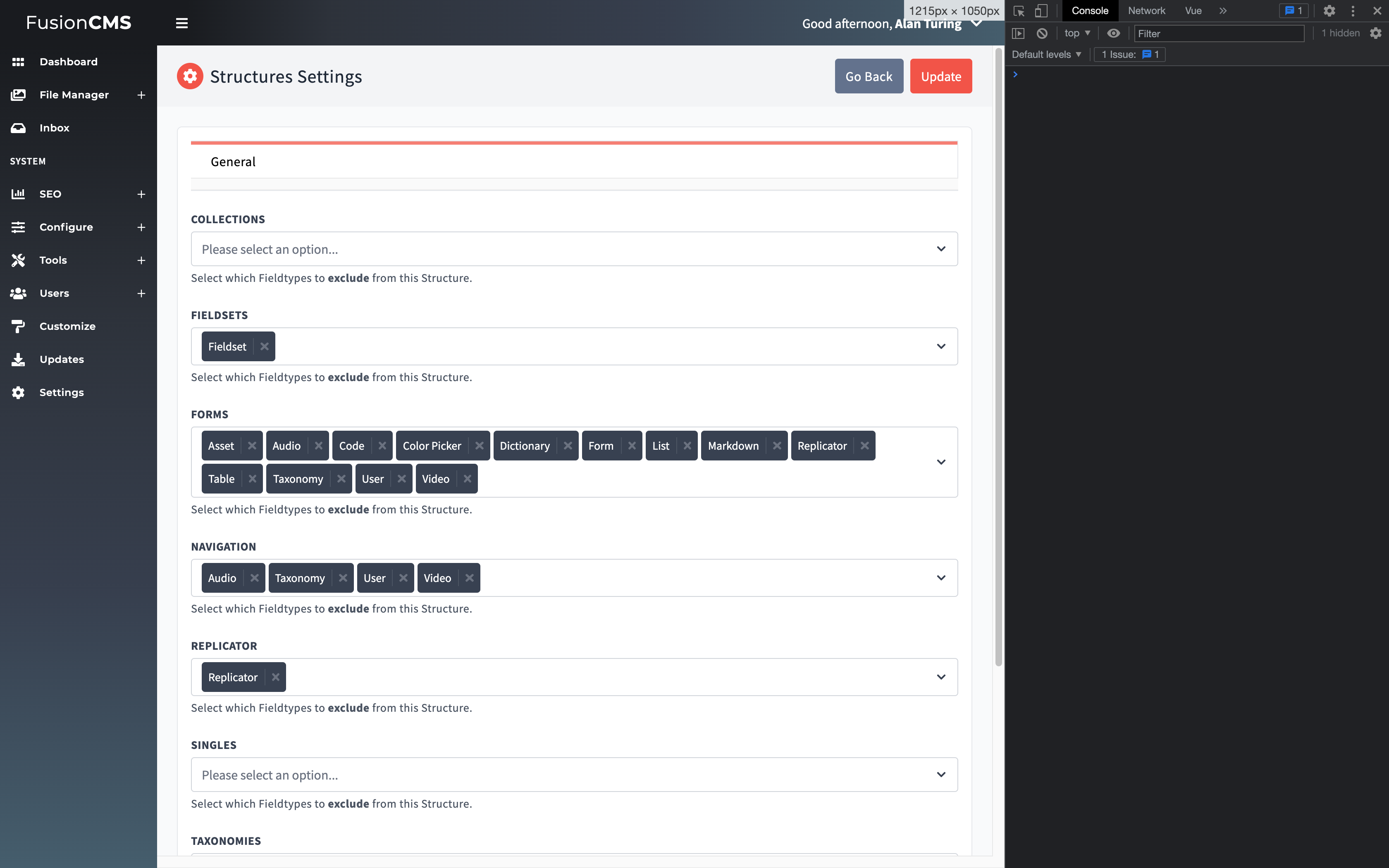The width and height of the screenshot is (1389, 868).
Task: Switch to the Network tab
Action: 1146,10
